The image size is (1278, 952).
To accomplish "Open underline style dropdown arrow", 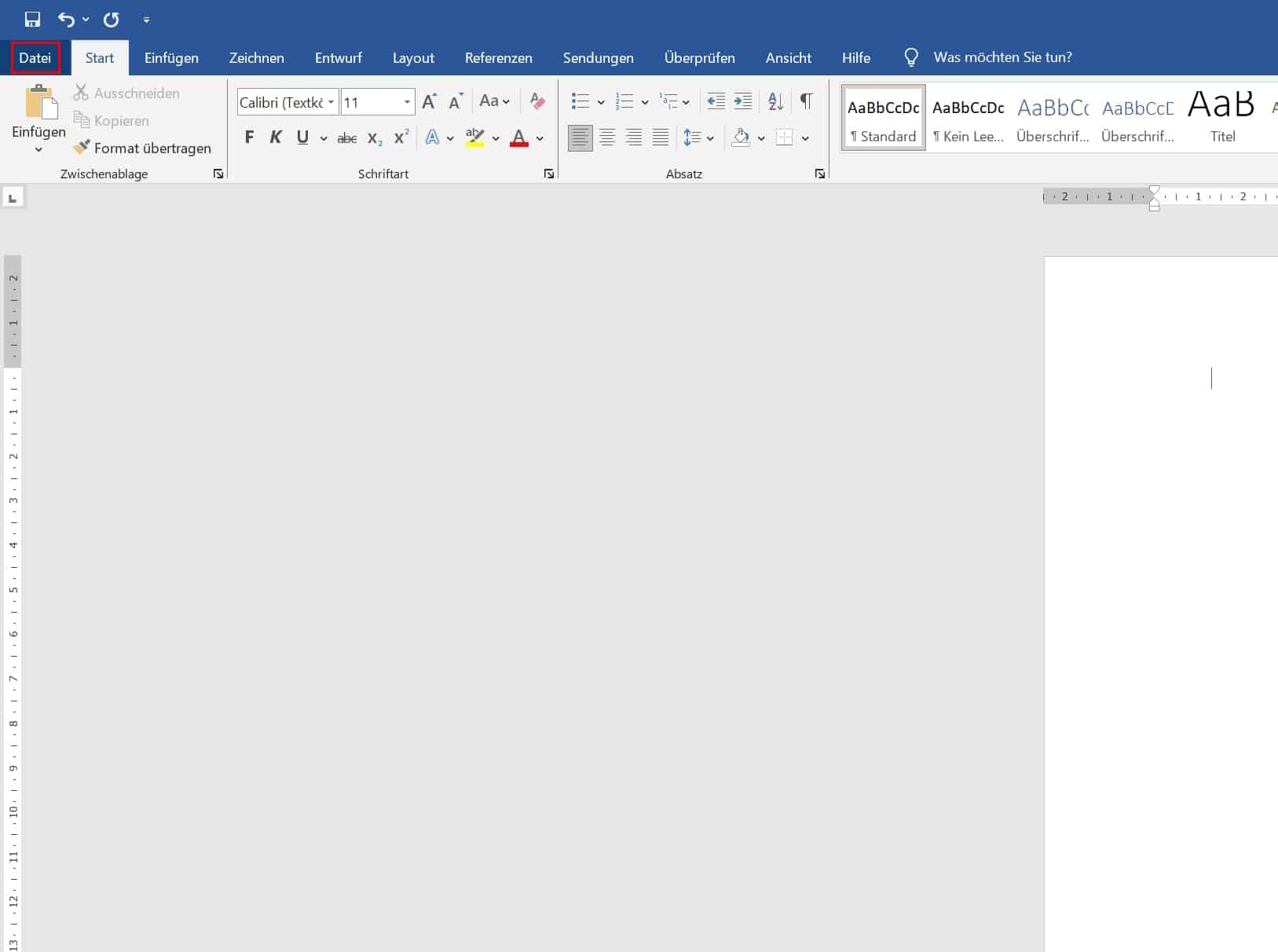I will click(x=323, y=138).
